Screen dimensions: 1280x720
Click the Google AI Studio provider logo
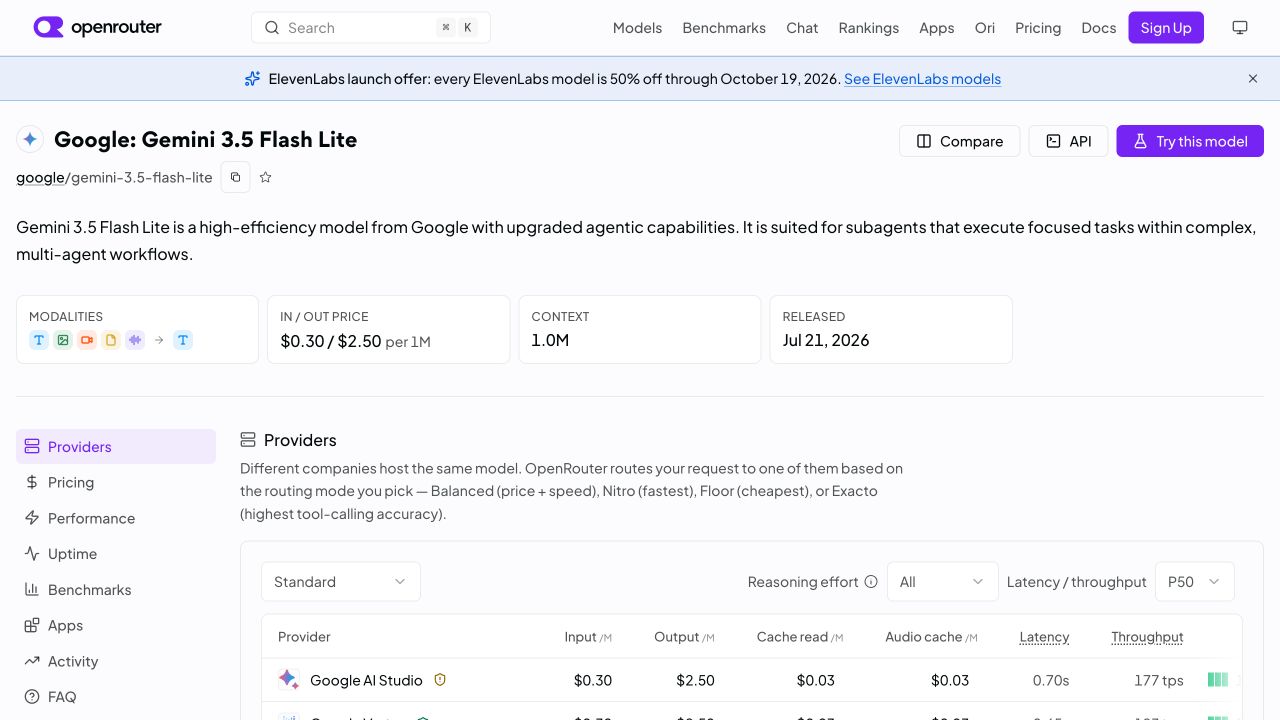click(x=288, y=680)
